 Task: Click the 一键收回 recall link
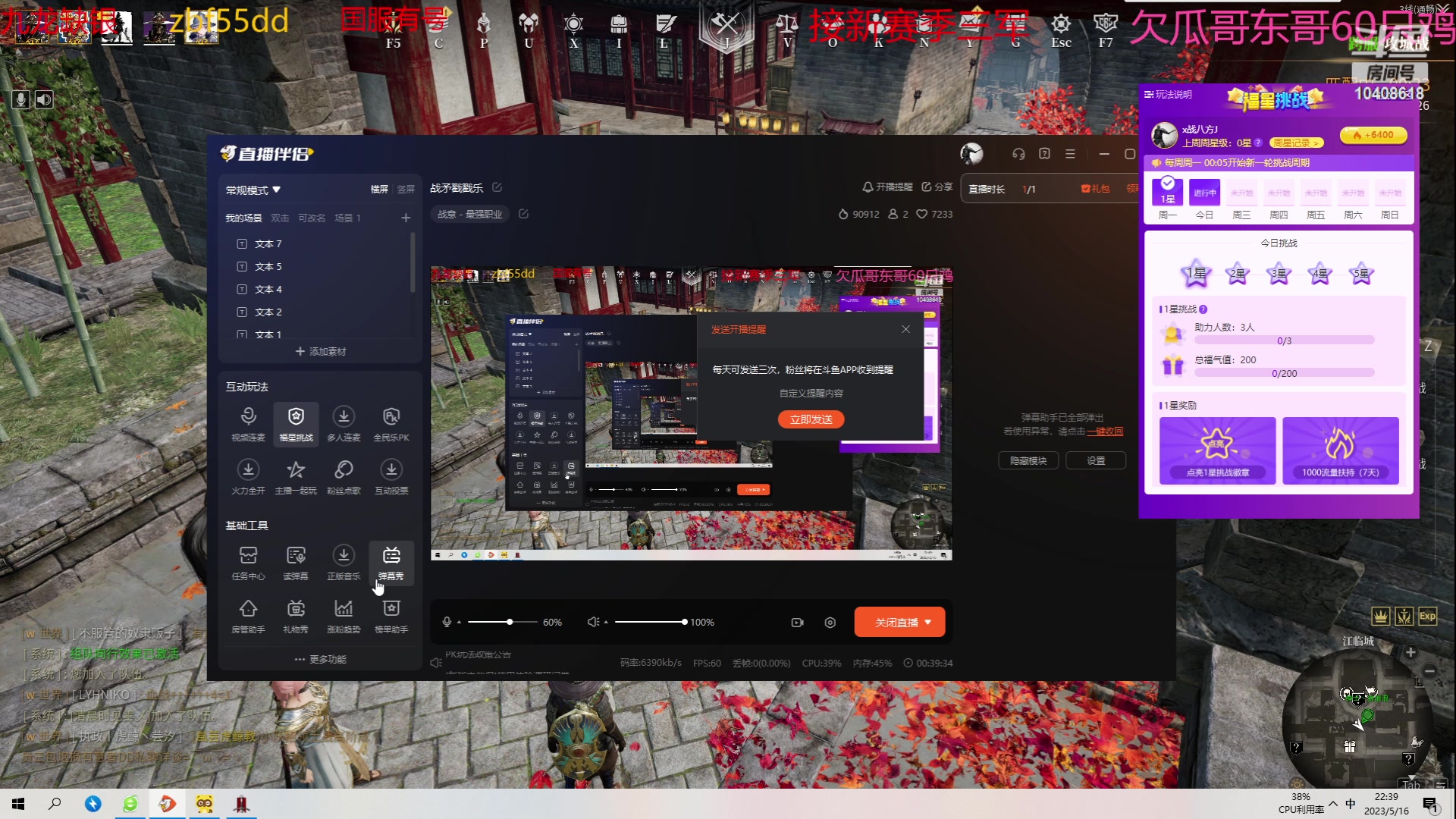[x=1105, y=431]
